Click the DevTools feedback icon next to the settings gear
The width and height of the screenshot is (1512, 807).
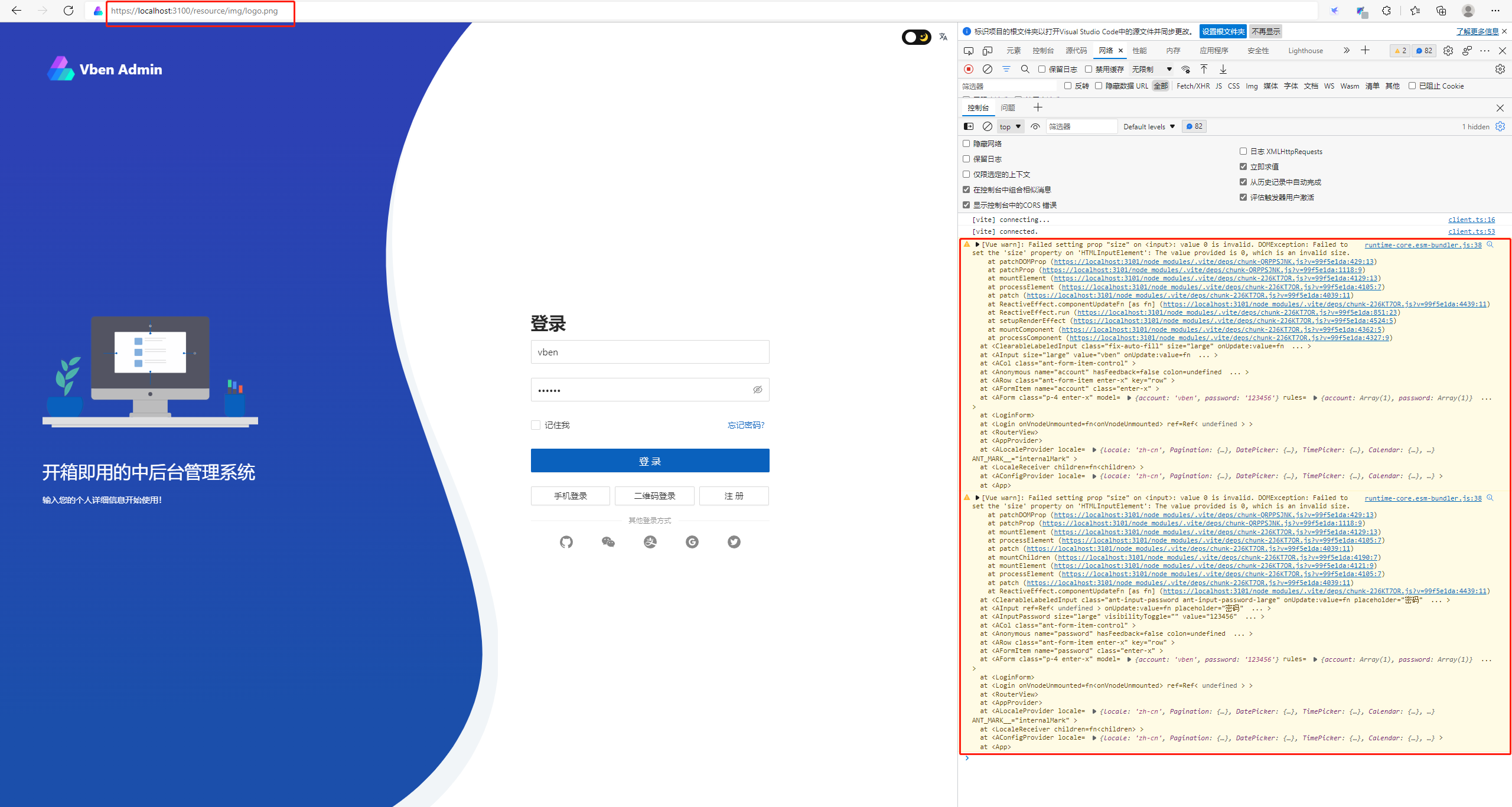[1467, 51]
